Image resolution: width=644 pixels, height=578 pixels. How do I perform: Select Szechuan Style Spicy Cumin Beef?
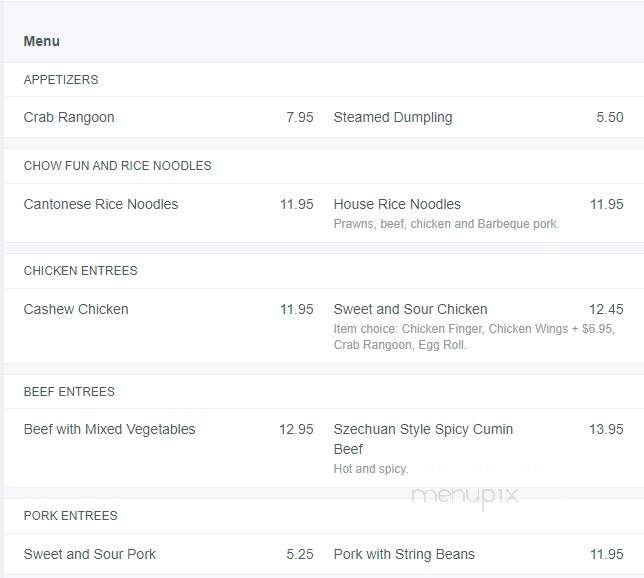pos(423,438)
